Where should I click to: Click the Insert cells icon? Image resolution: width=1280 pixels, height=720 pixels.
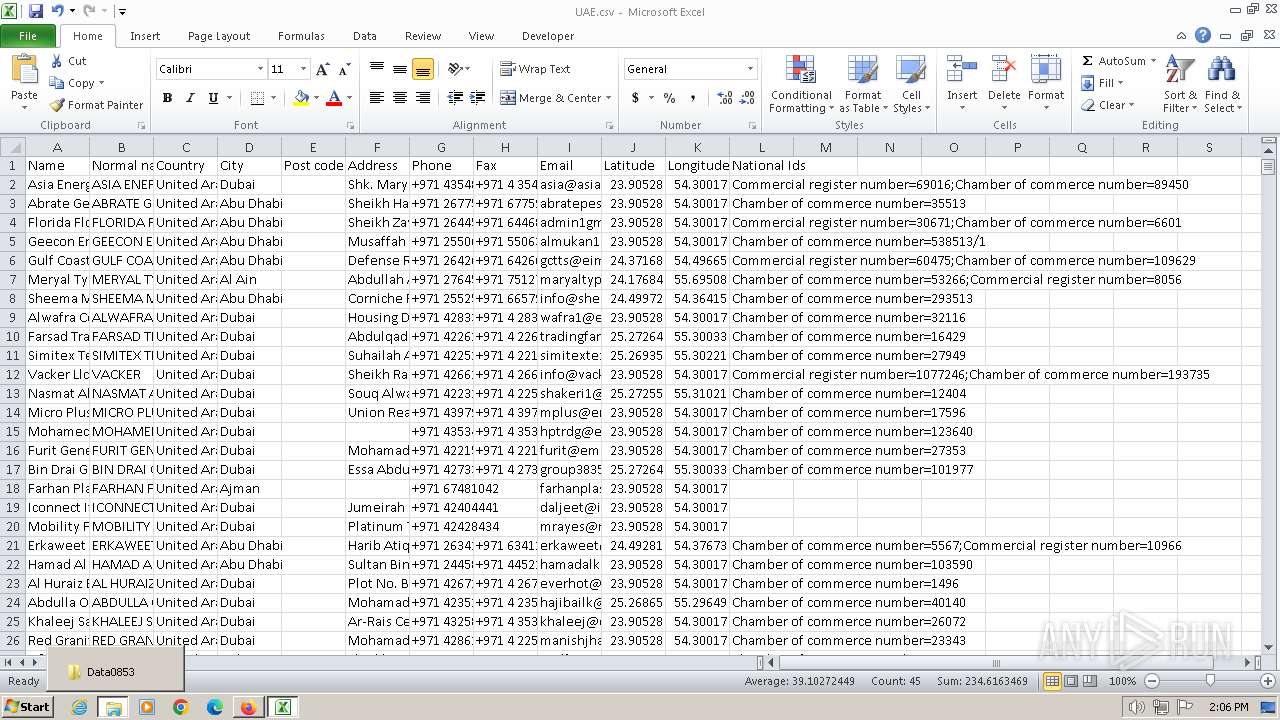[962, 70]
